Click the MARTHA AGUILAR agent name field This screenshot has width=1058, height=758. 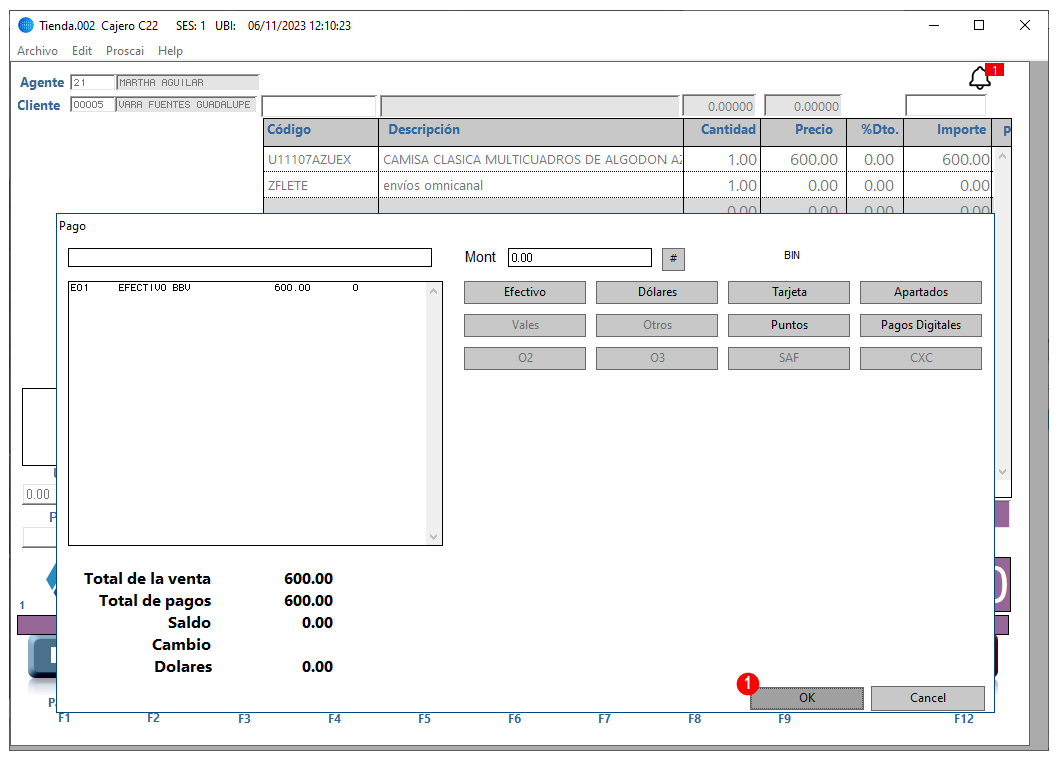point(188,82)
